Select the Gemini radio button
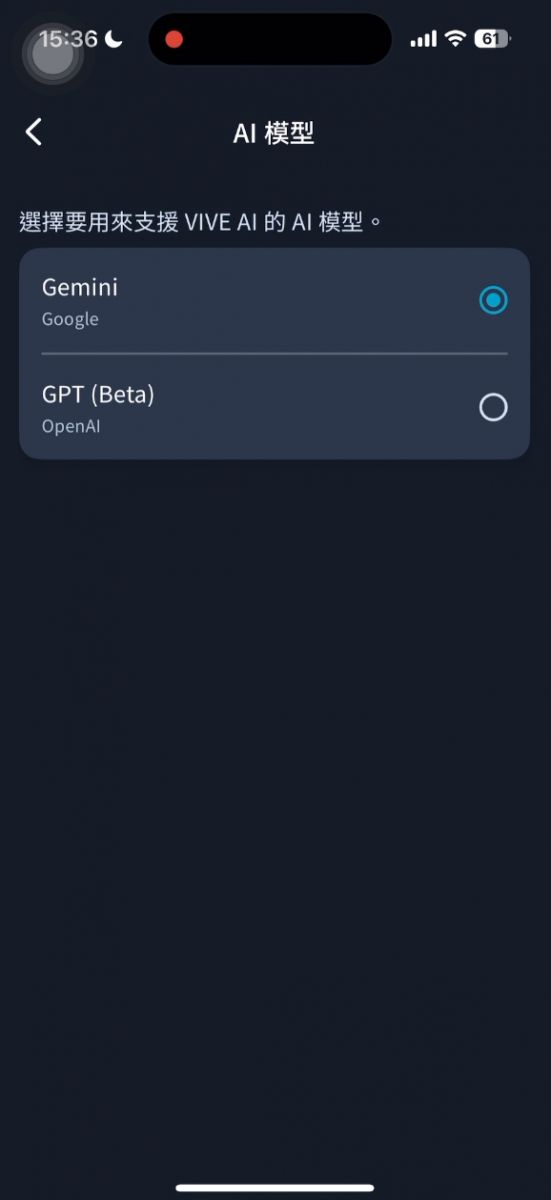This screenshot has width=551, height=1200. 493,300
